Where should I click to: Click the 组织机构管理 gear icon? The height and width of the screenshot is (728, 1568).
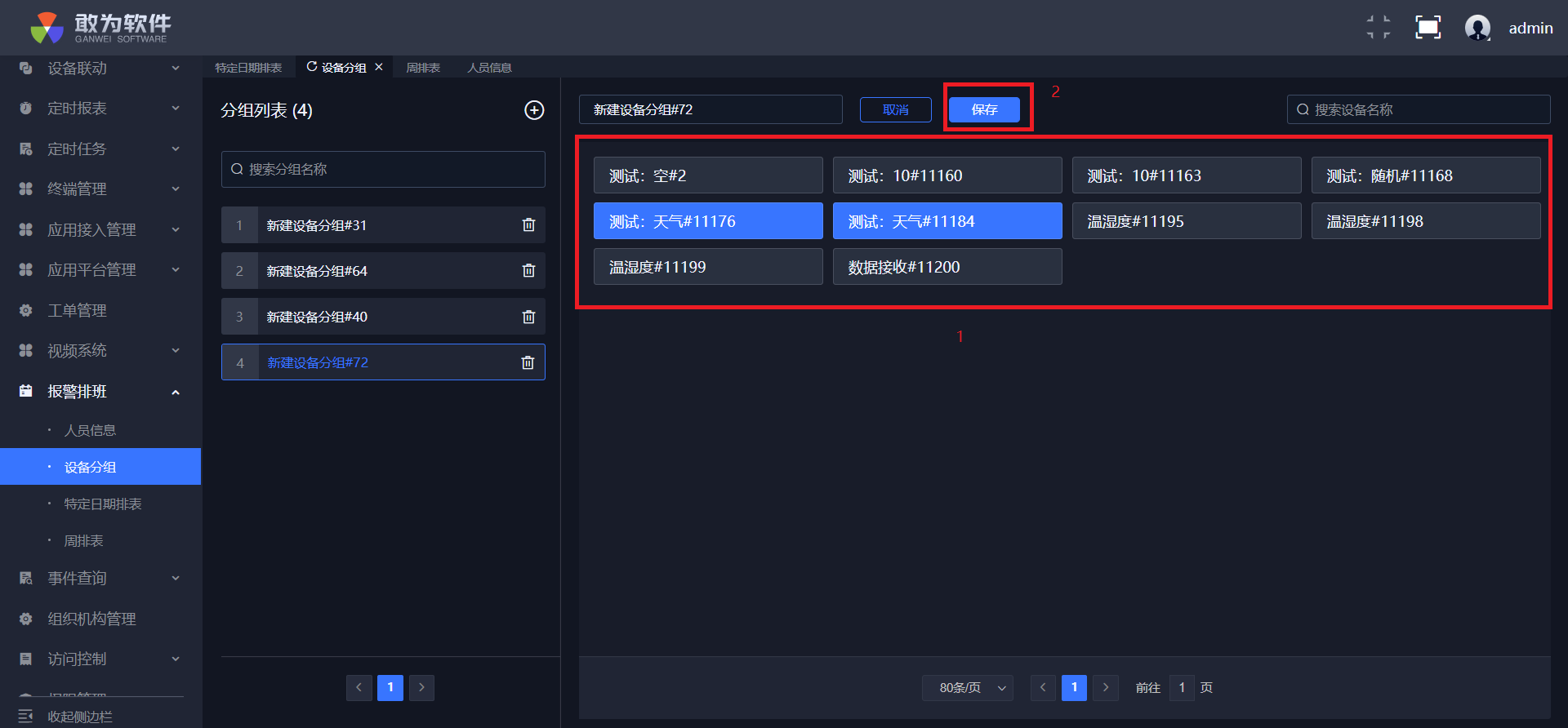point(26,619)
